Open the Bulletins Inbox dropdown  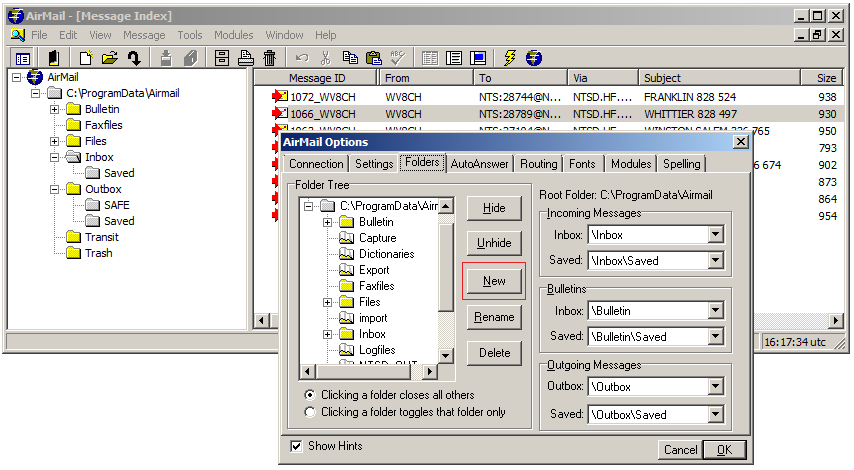tap(716, 310)
